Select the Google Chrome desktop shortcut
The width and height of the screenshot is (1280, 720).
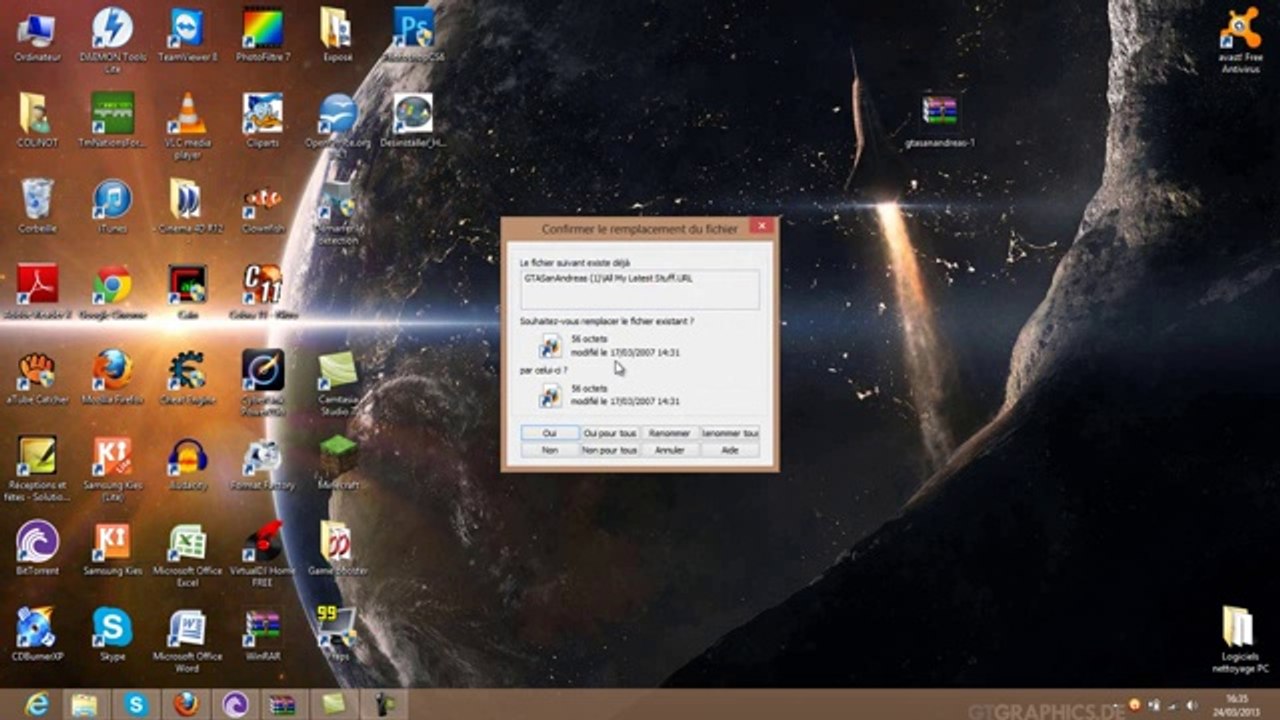pos(112,291)
